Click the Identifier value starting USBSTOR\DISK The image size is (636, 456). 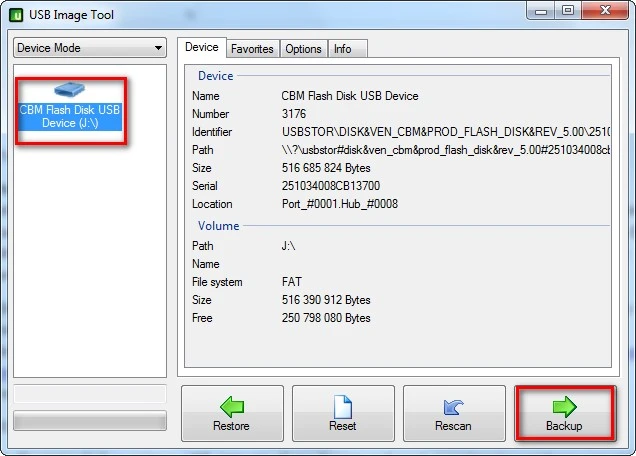click(445, 132)
